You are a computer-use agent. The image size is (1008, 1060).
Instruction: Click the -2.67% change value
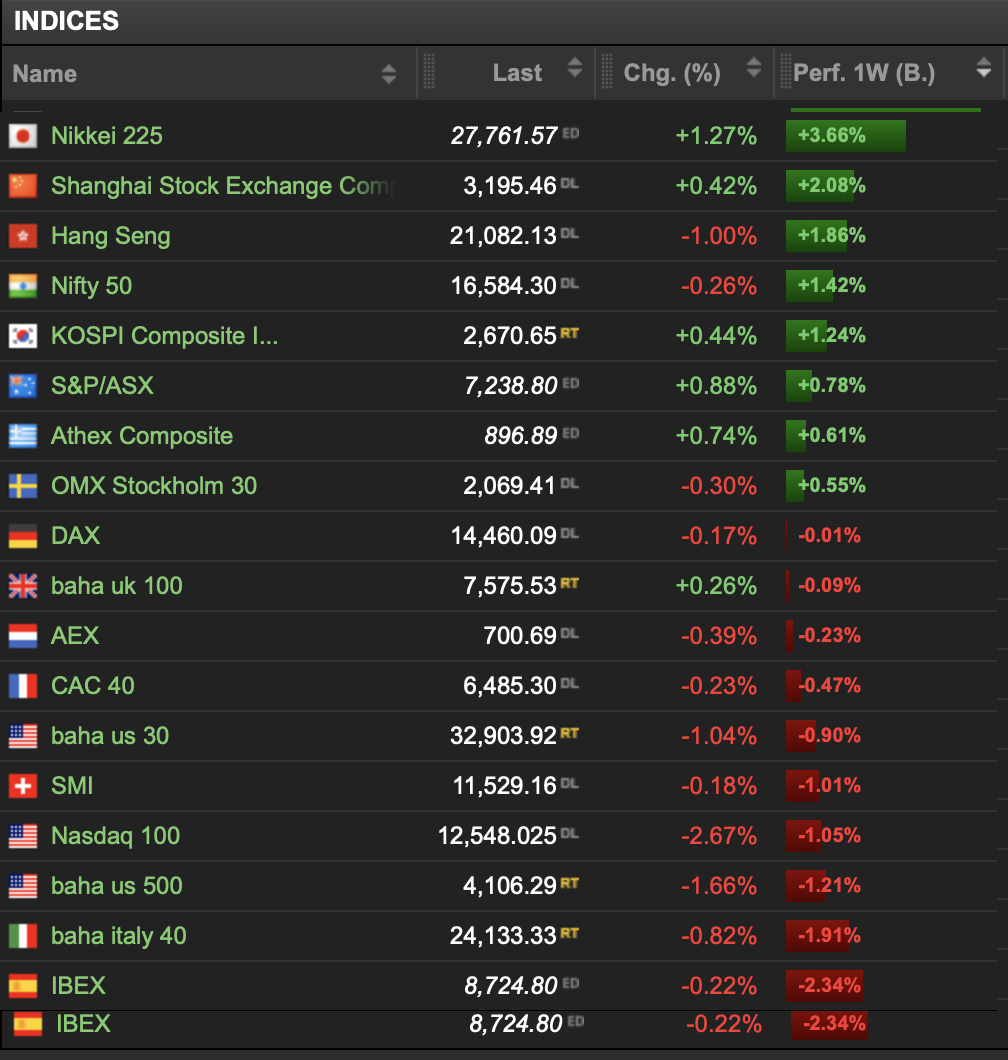coord(719,836)
